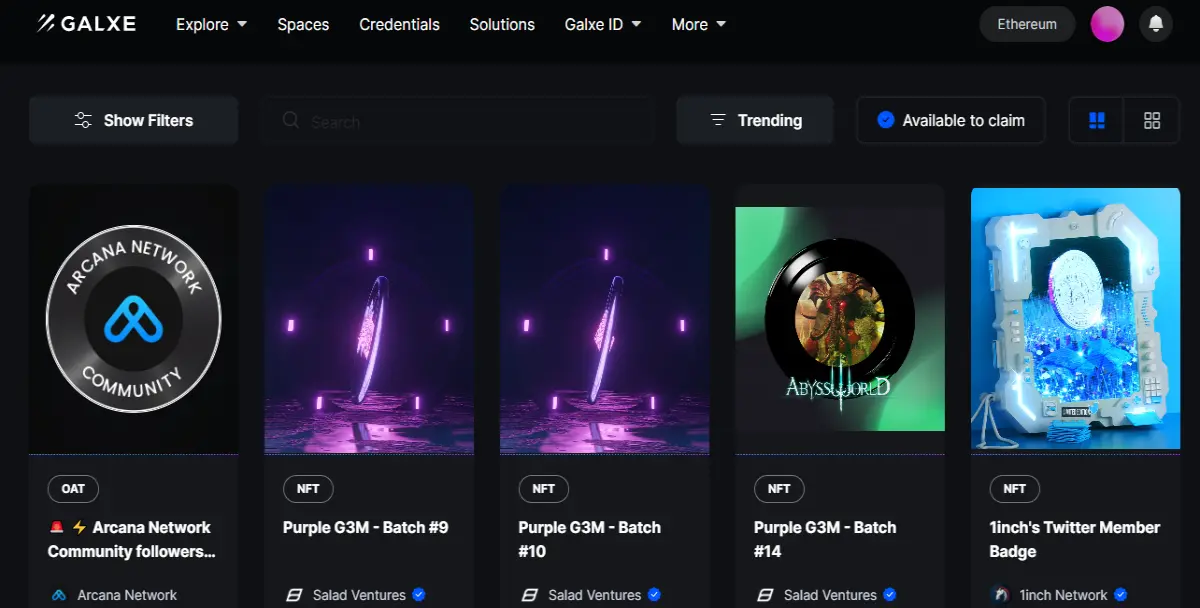Click the 1inch Network logo icon
The height and width of the screenshot is (608, 1200).
[x=1000, y=595]
